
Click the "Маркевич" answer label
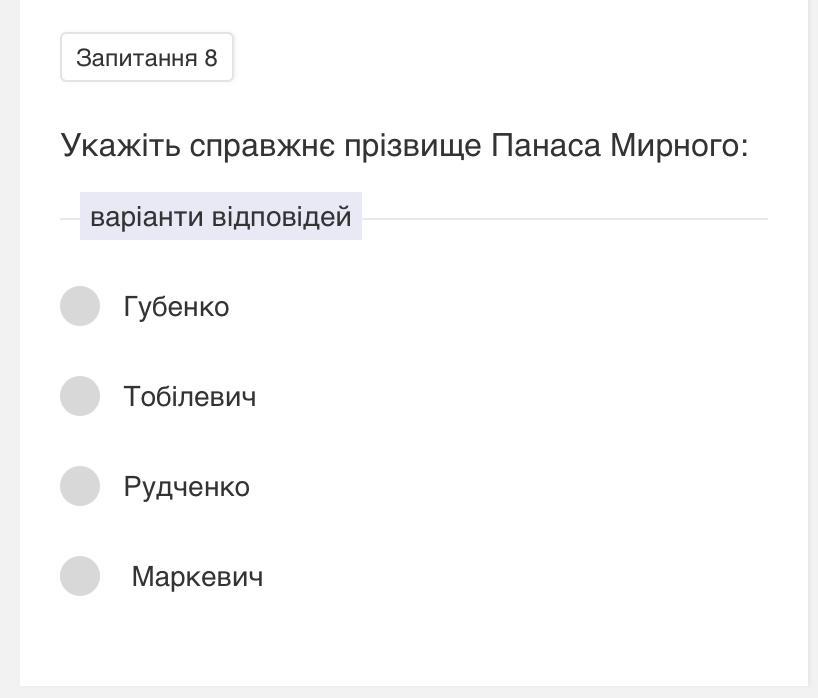pos(197,577)
